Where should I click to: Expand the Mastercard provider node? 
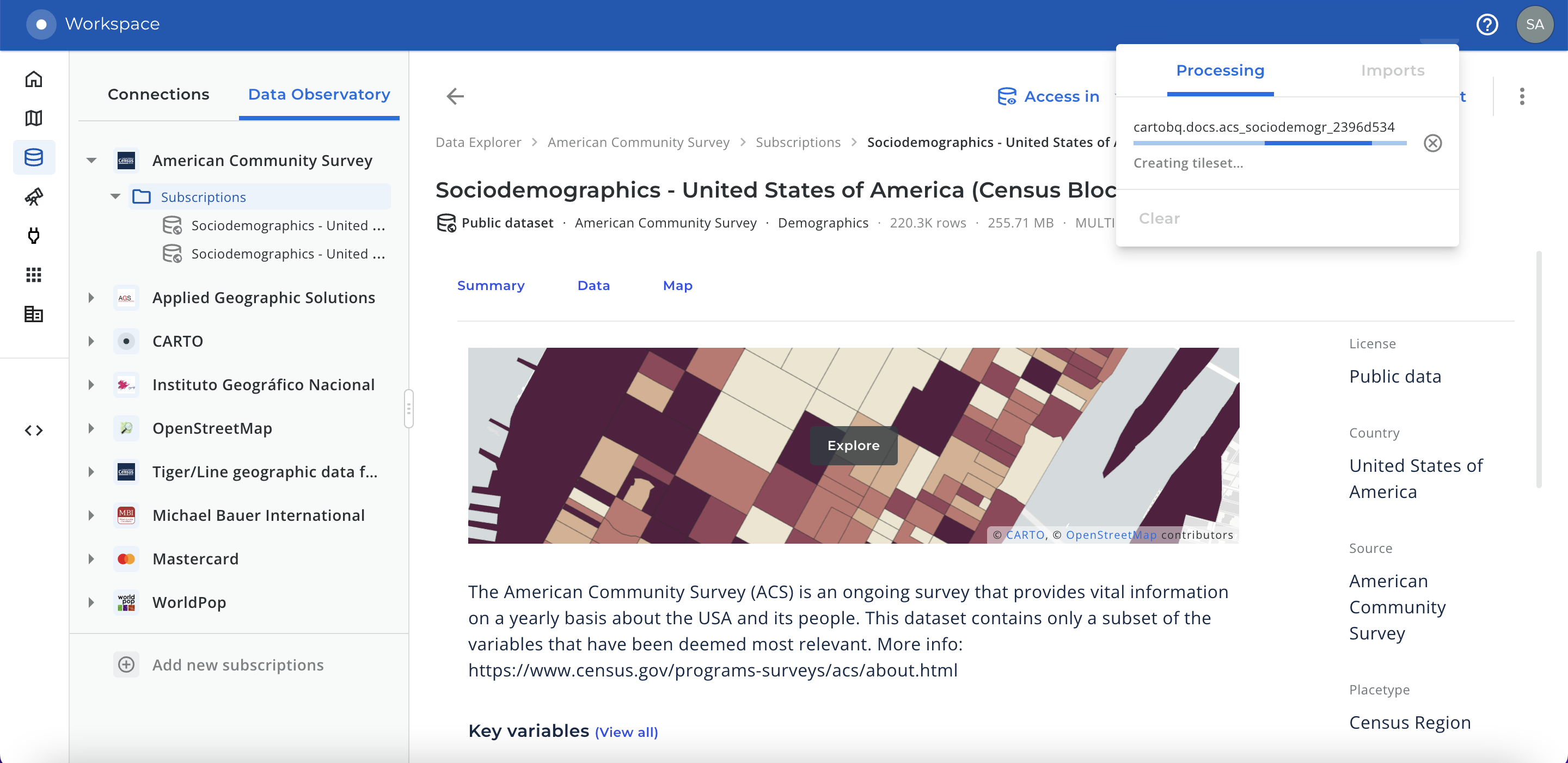[x=91, y=558]
